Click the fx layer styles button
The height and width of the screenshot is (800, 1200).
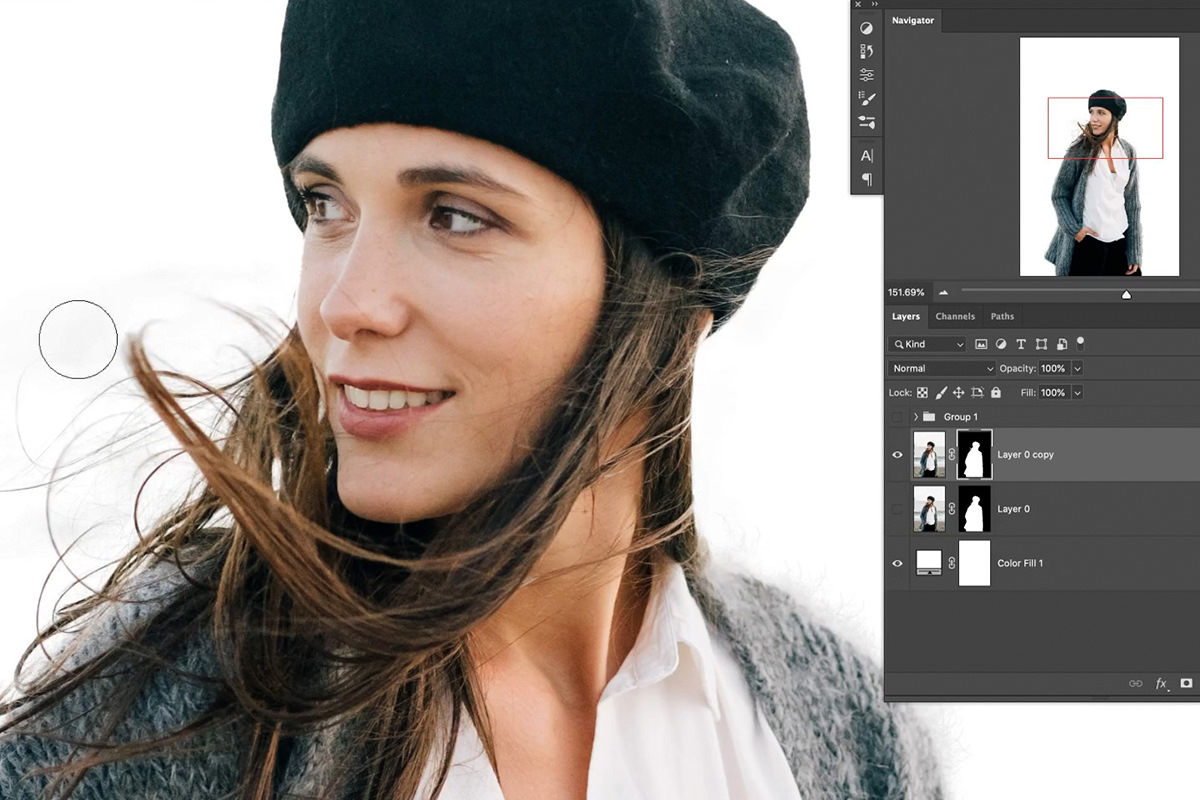coord(1161,683)
